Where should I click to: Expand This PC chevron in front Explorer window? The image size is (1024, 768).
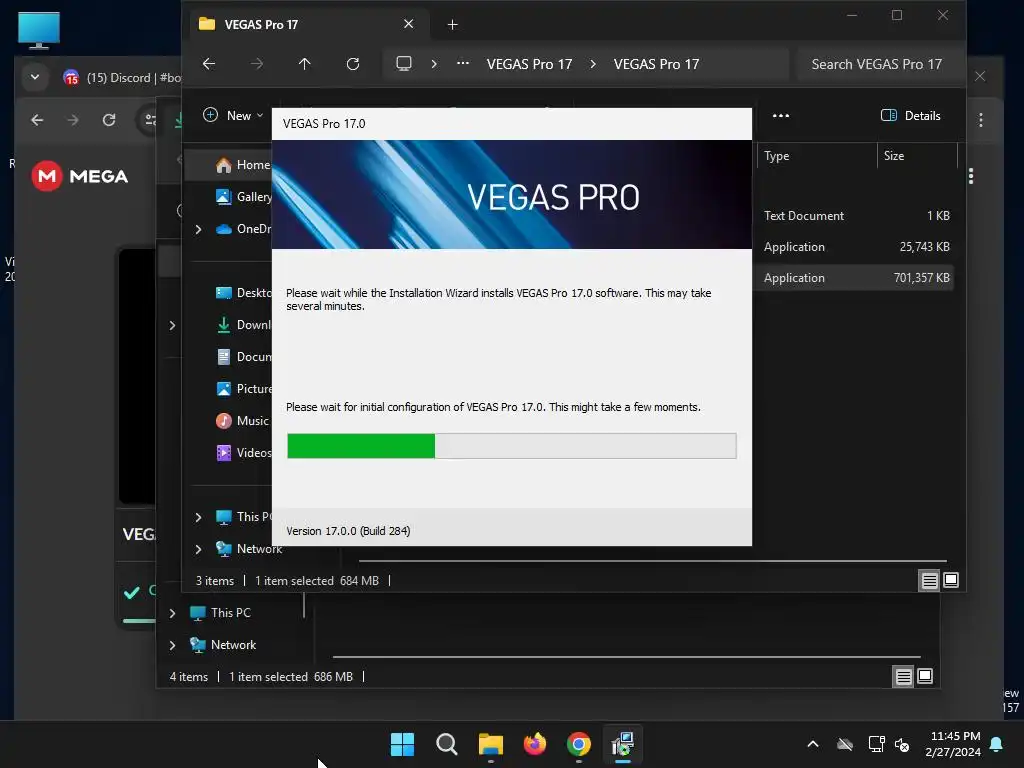[199, 517]
